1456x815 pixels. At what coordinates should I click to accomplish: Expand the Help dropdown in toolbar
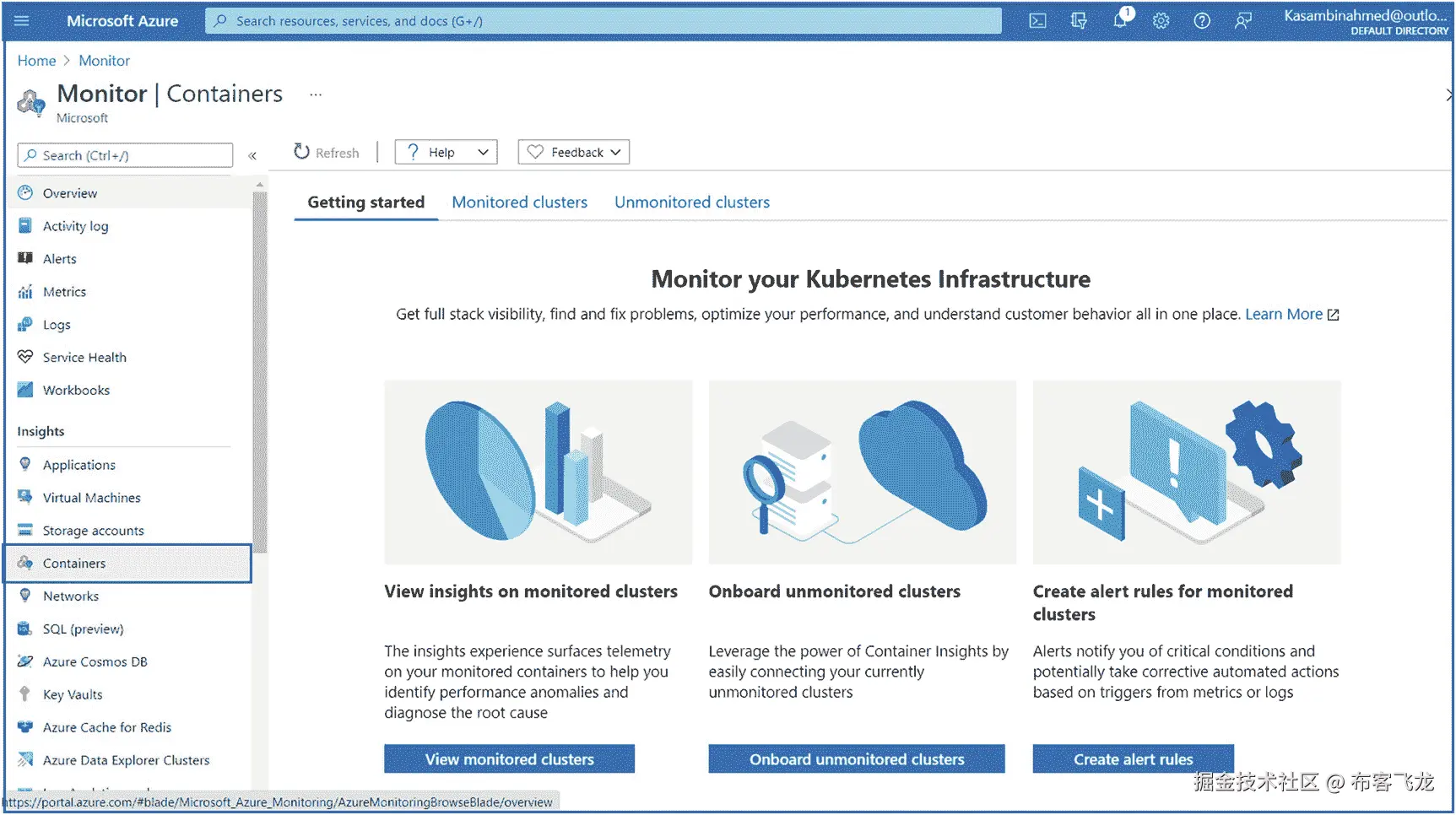tap(446, 152)
